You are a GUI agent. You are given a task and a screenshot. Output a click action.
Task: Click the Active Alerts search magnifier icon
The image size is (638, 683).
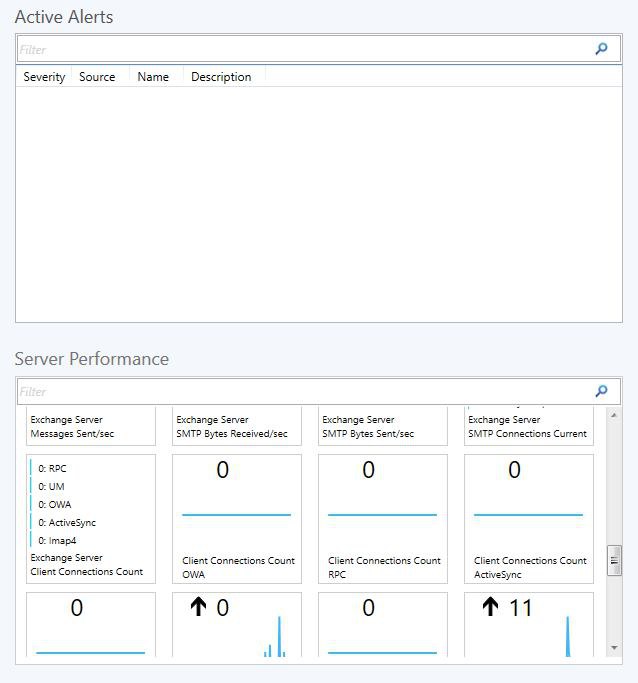point(601,48)
